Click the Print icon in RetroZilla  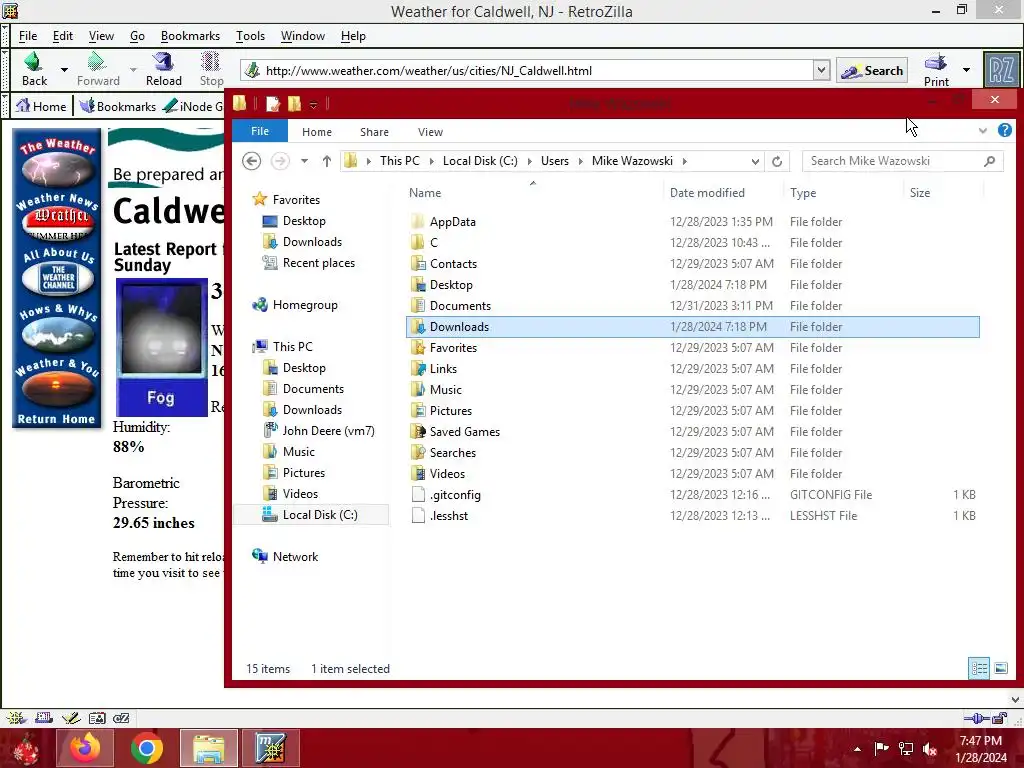pos(936,69)
